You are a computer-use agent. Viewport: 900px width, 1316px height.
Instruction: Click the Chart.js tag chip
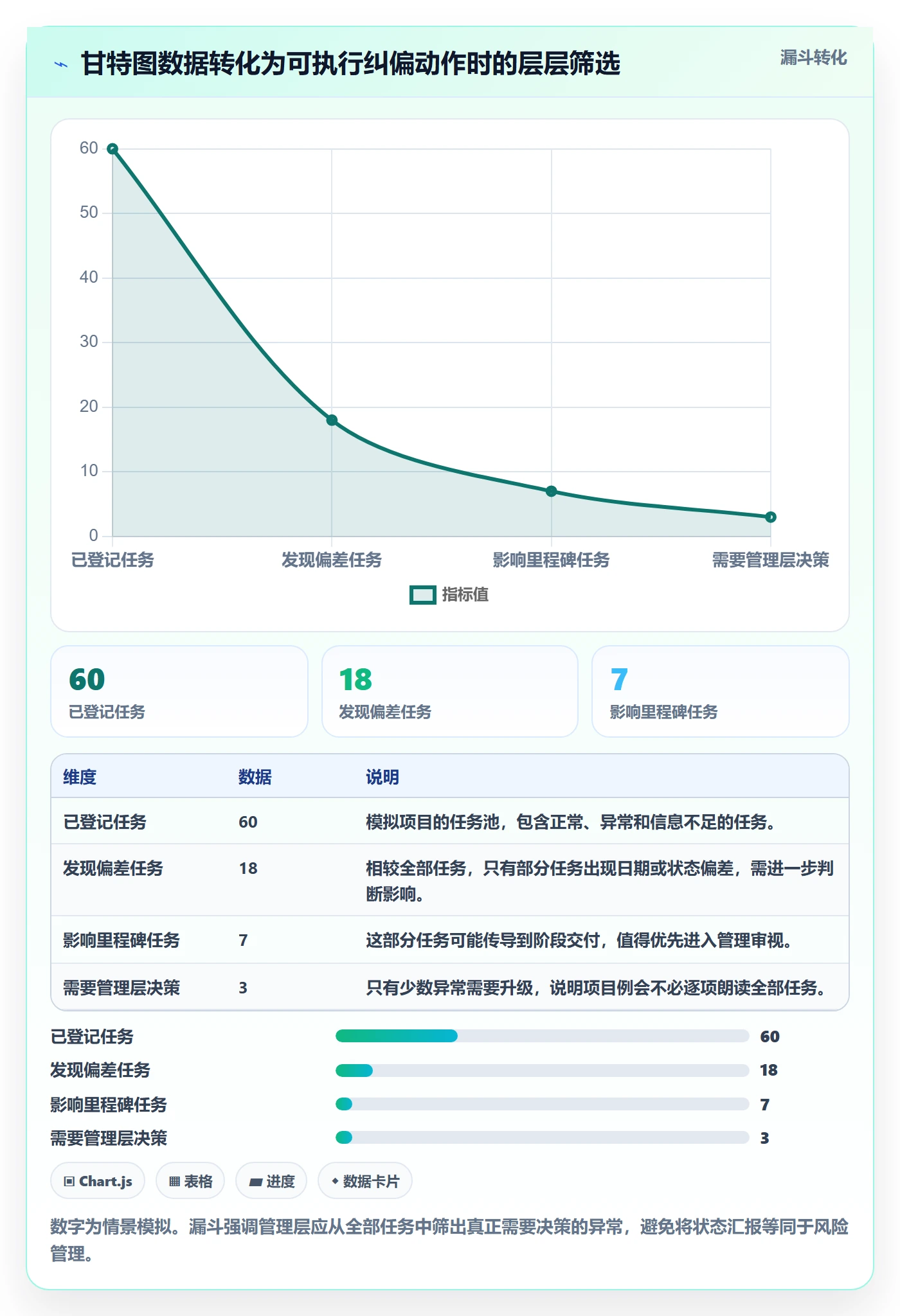(x=98, y=1181)
